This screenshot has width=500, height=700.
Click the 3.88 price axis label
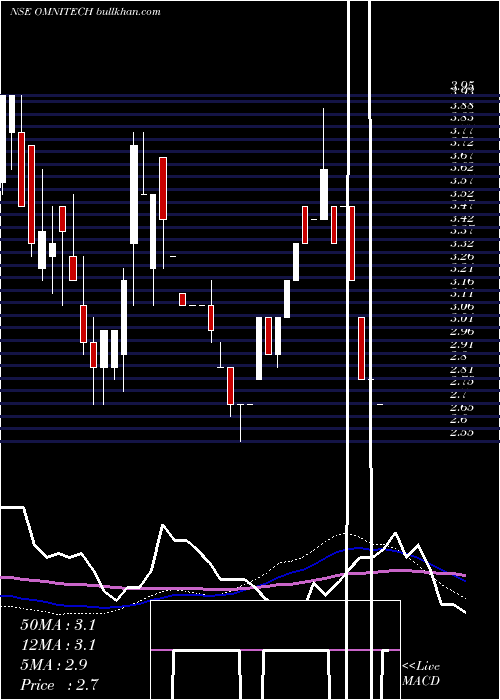coord(462,106)
